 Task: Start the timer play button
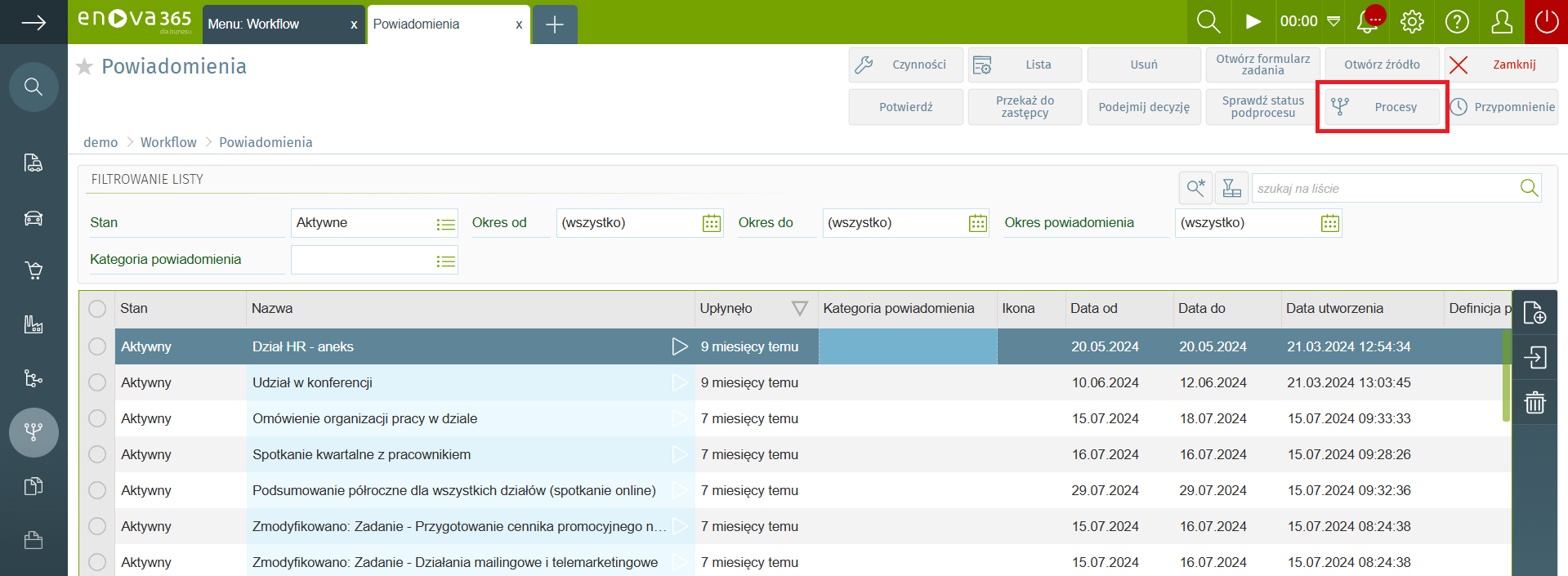[1253, 22]
